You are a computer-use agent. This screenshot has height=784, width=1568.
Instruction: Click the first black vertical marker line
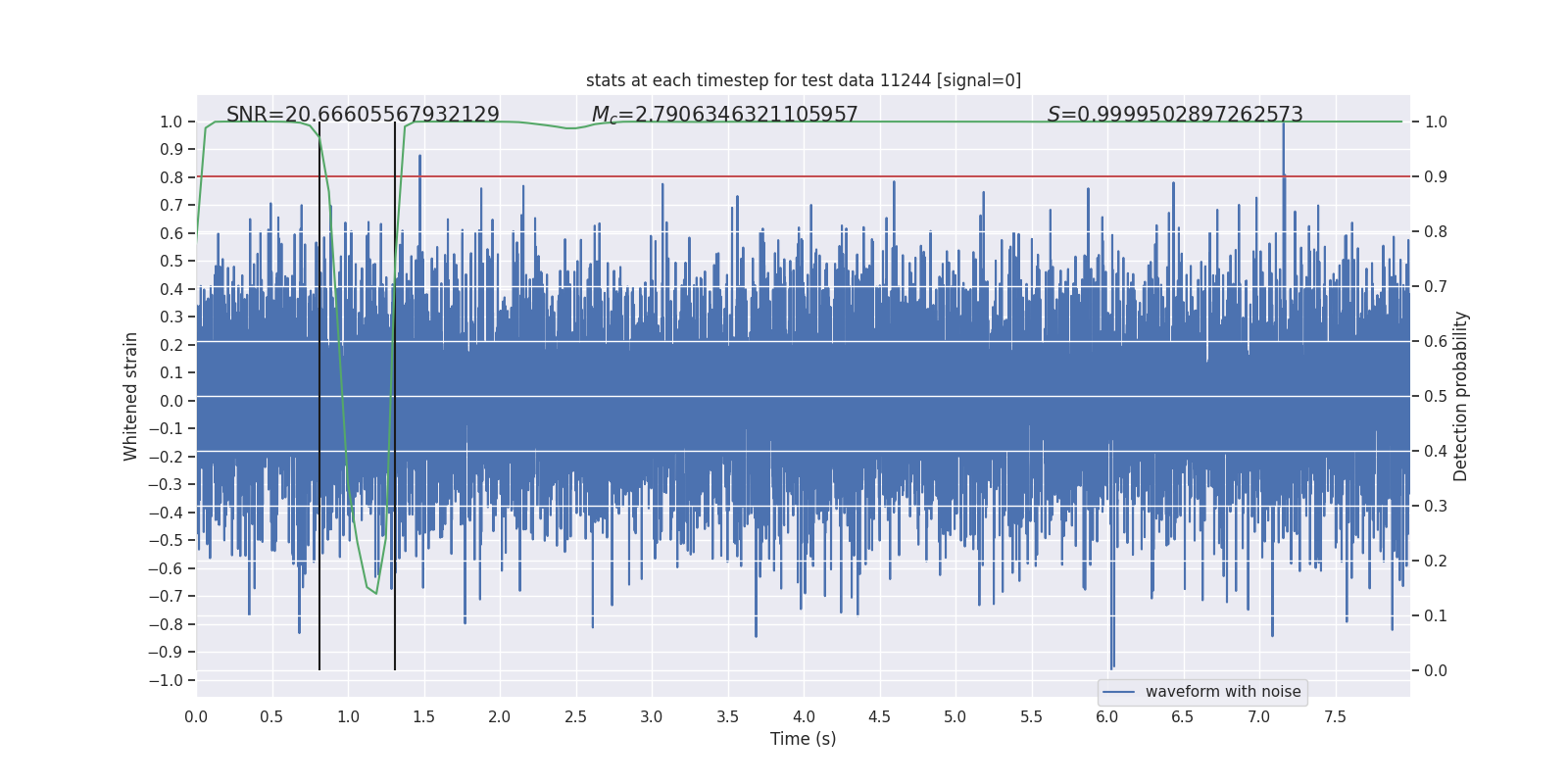click(319, 392)
